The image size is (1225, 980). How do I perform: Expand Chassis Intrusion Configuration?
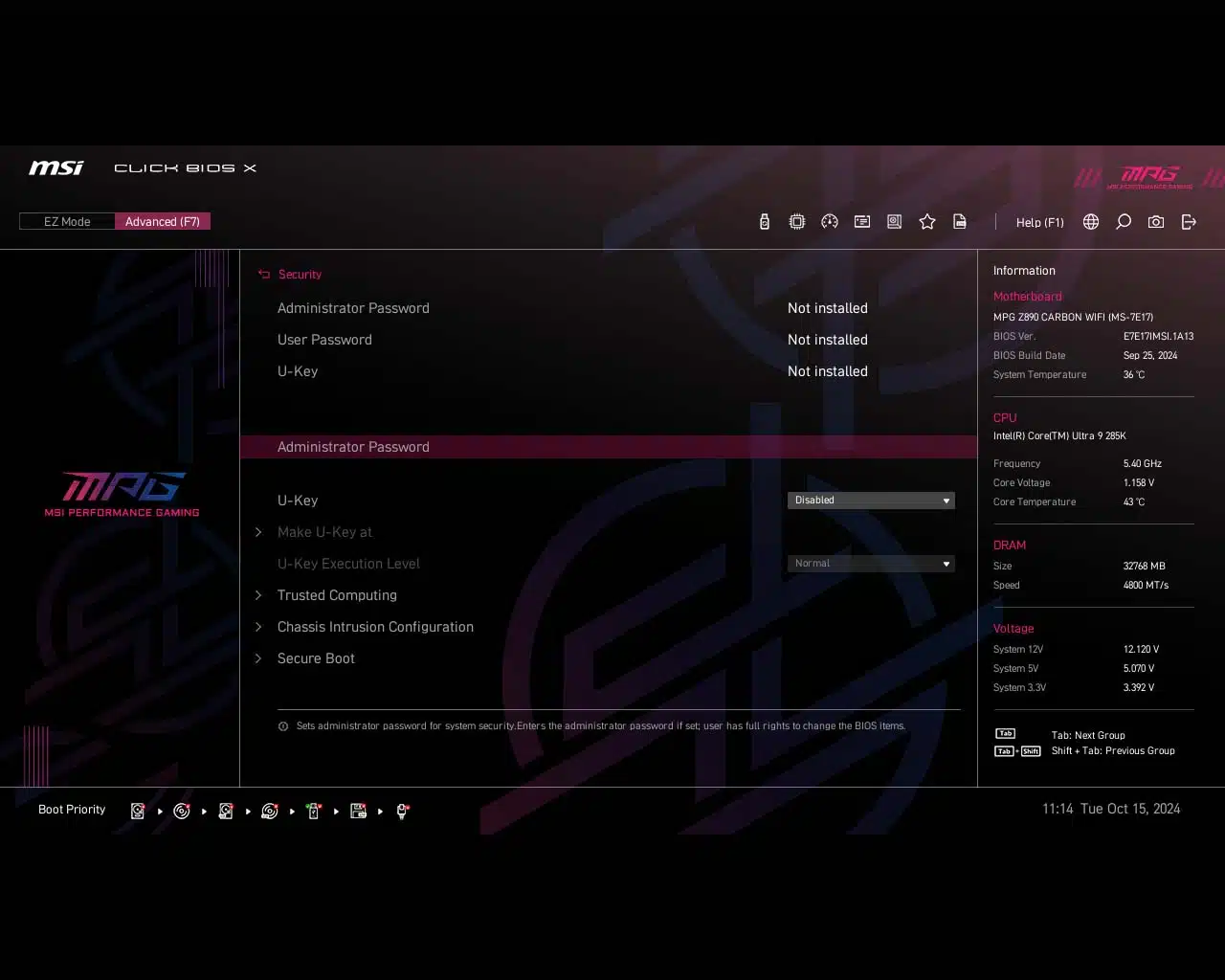[375, 627]
